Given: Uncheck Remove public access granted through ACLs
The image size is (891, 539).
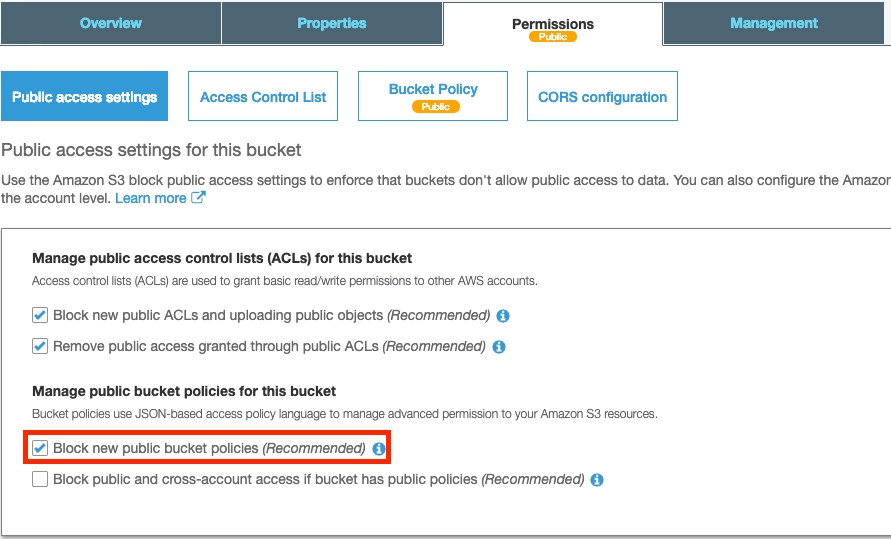Looking at the screenshot, I should tap(40, 346).
